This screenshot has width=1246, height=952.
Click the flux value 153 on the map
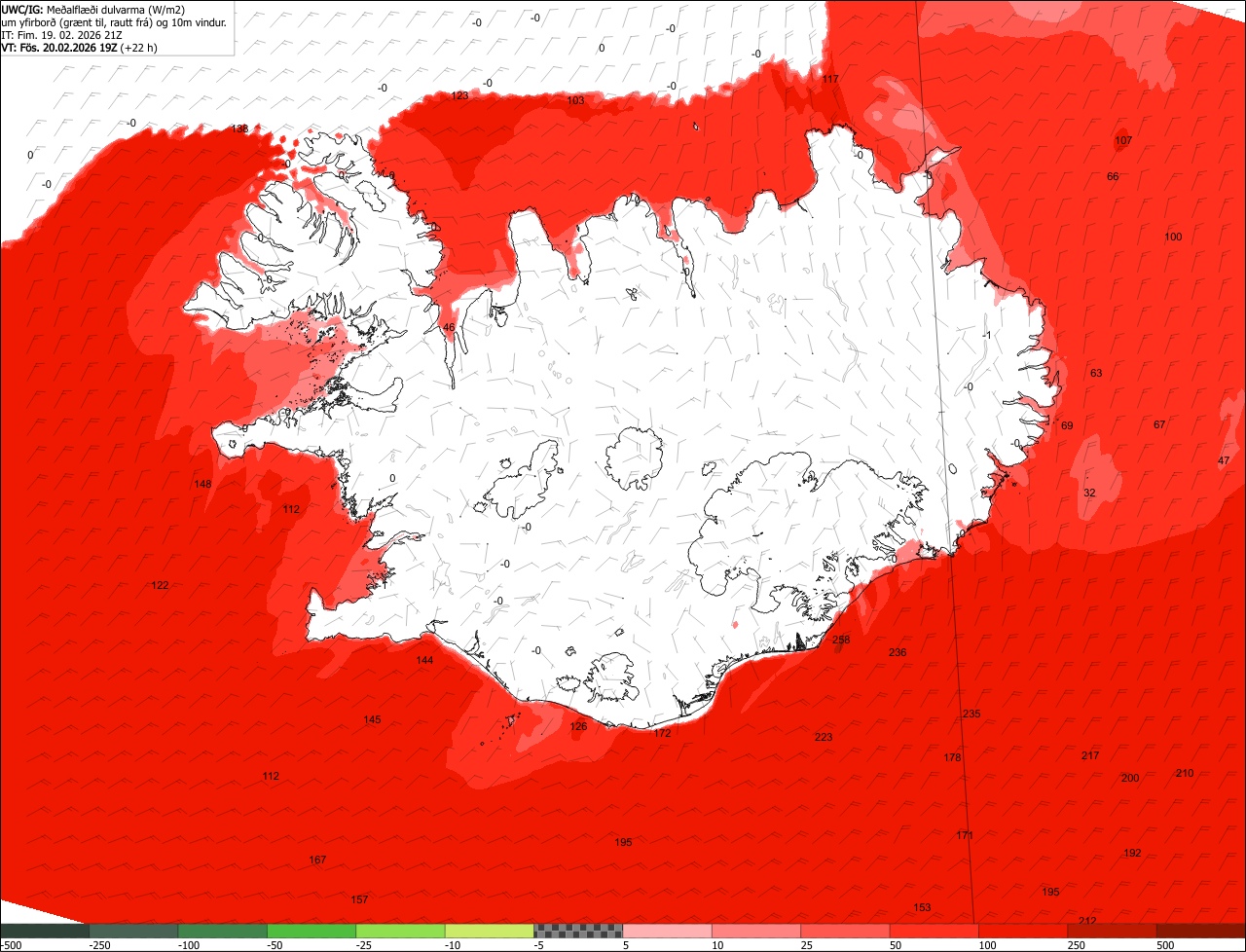(x=922, y=907)
